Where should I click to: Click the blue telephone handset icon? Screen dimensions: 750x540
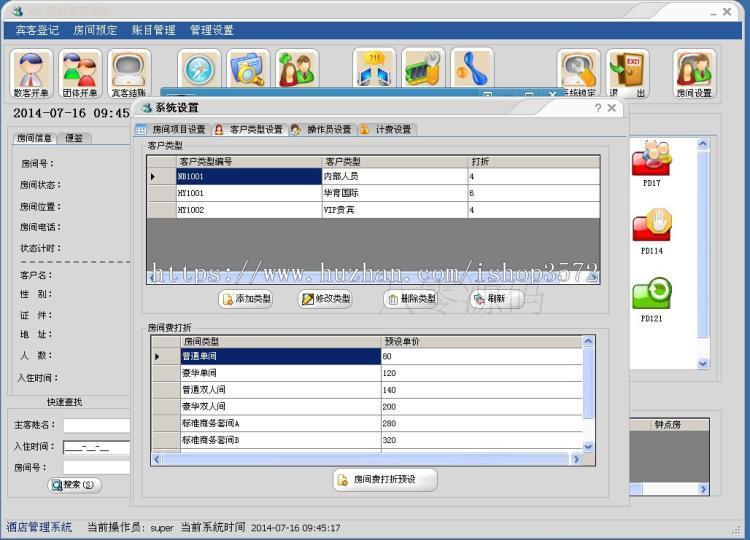click(x=472, y=68)
